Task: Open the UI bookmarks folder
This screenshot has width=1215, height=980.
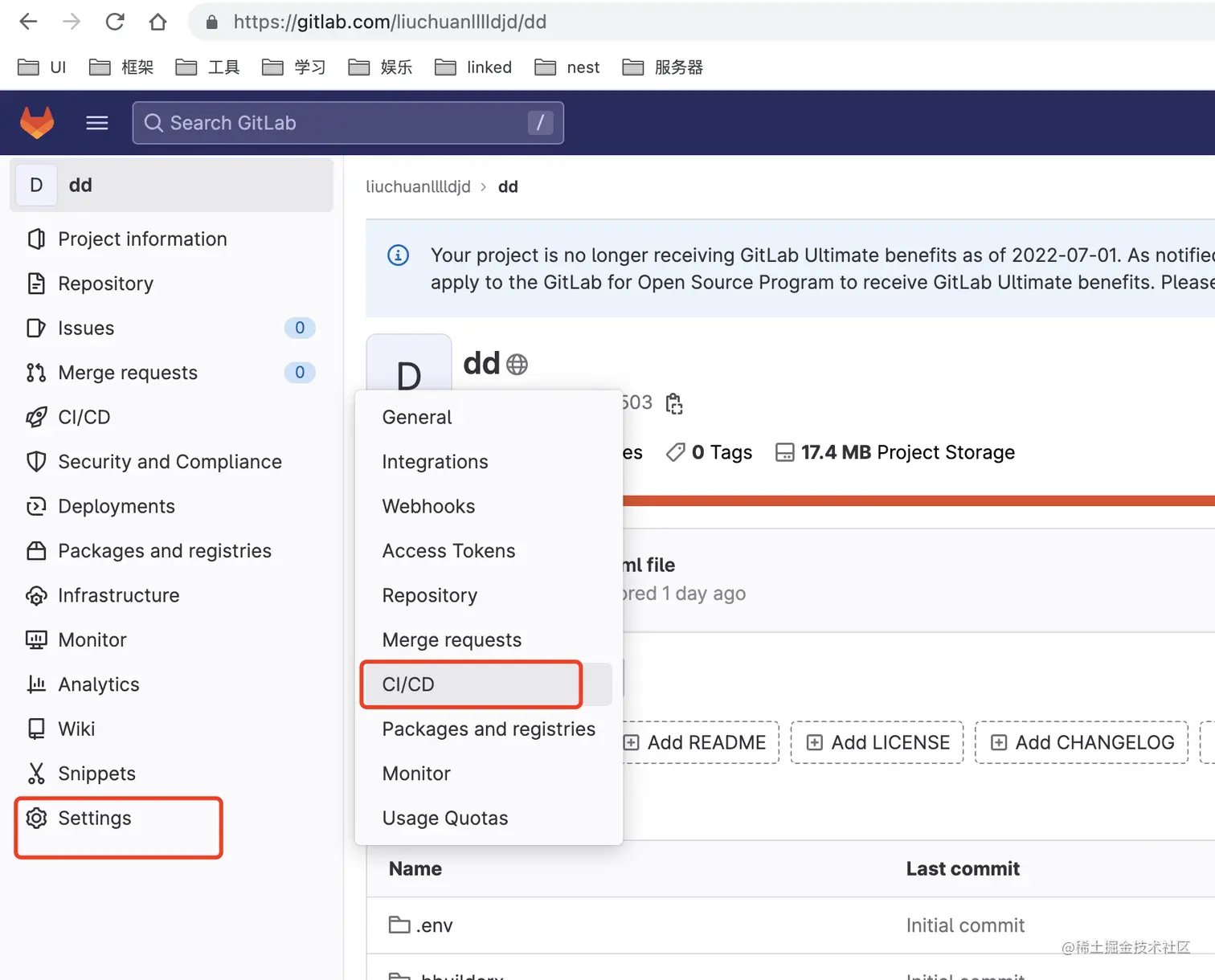Action: 42,67
